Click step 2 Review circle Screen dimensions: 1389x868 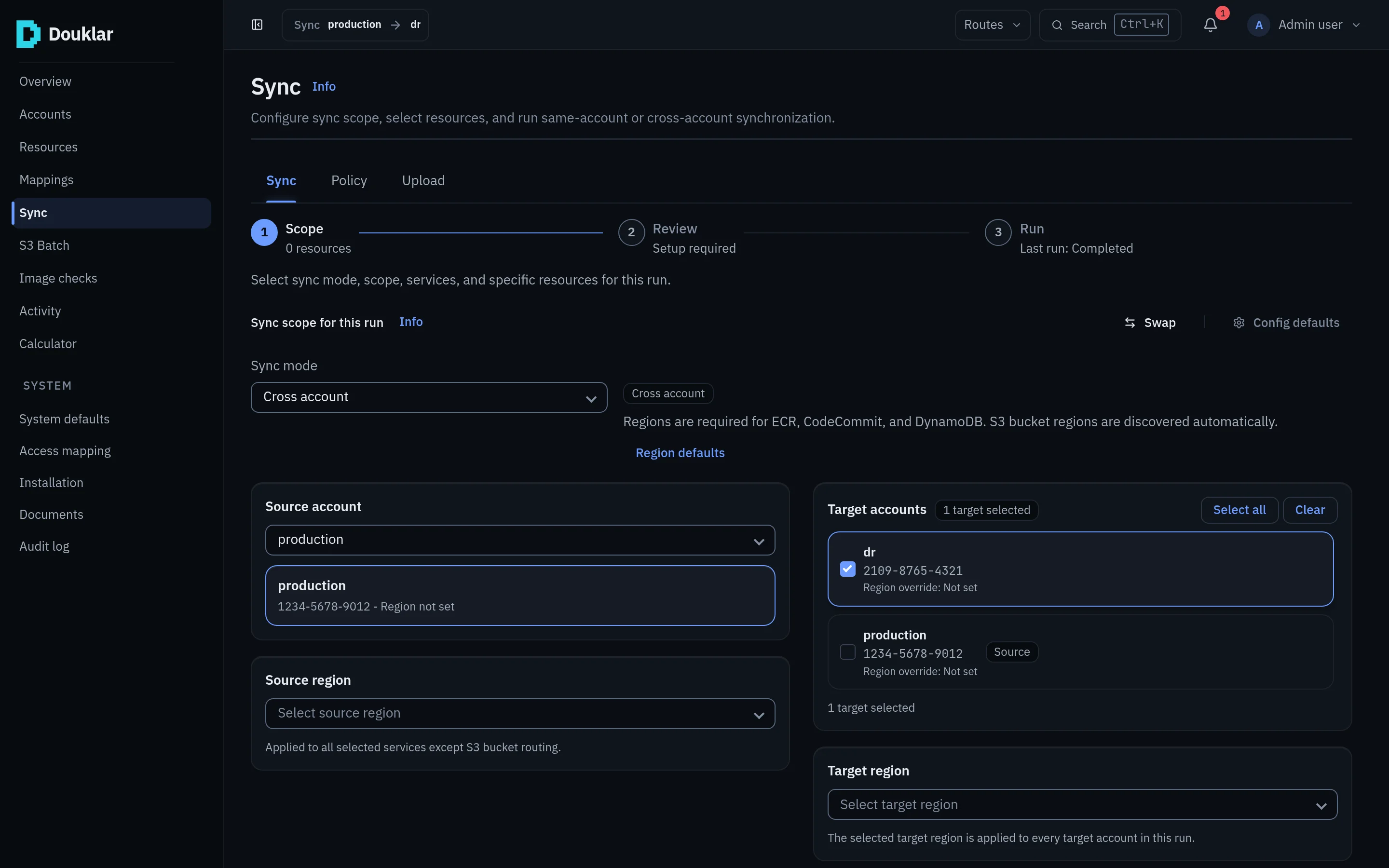tap(631, 232)
